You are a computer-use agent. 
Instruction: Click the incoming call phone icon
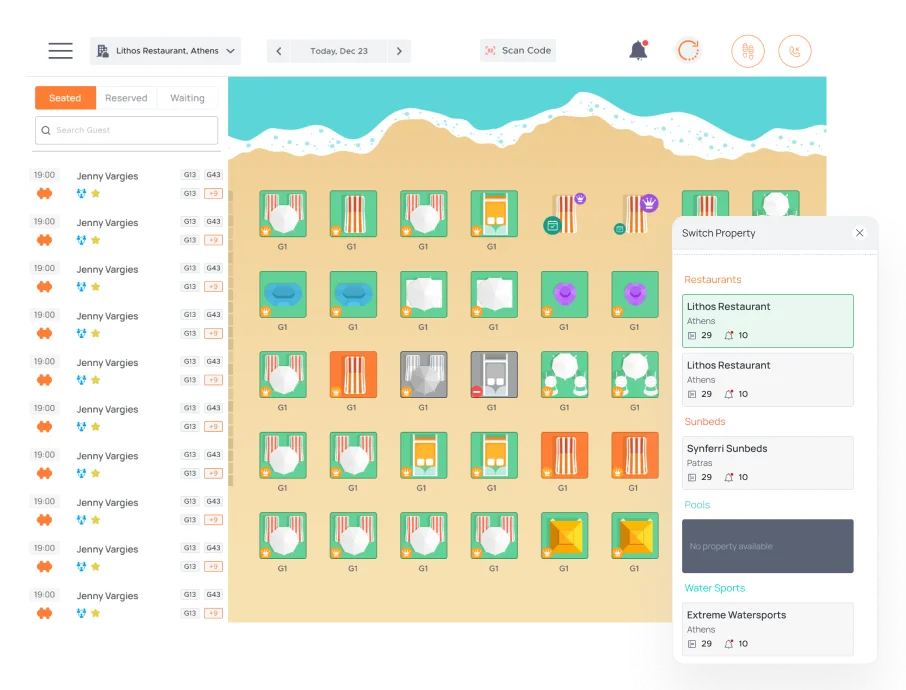tap(794, 51)
